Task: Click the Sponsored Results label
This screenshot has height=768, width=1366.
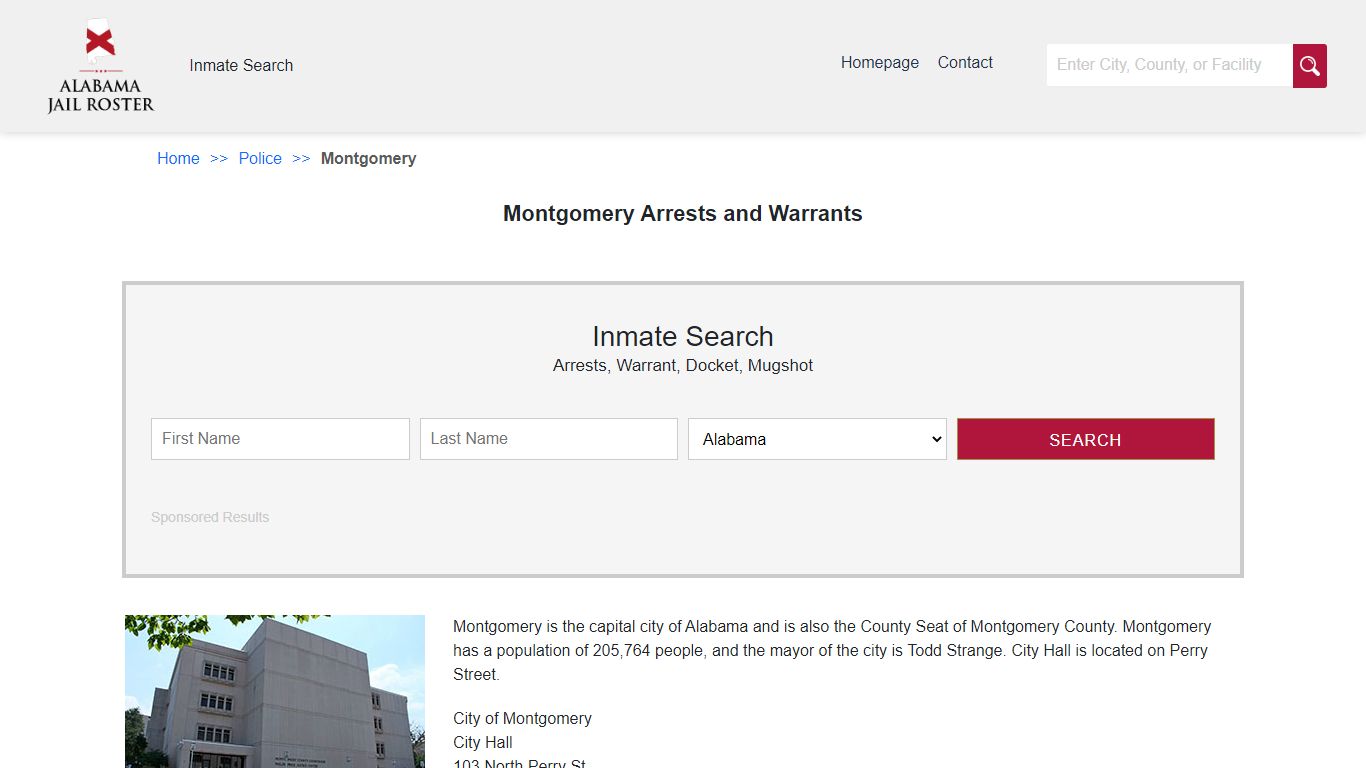Action: click(210, 517)
